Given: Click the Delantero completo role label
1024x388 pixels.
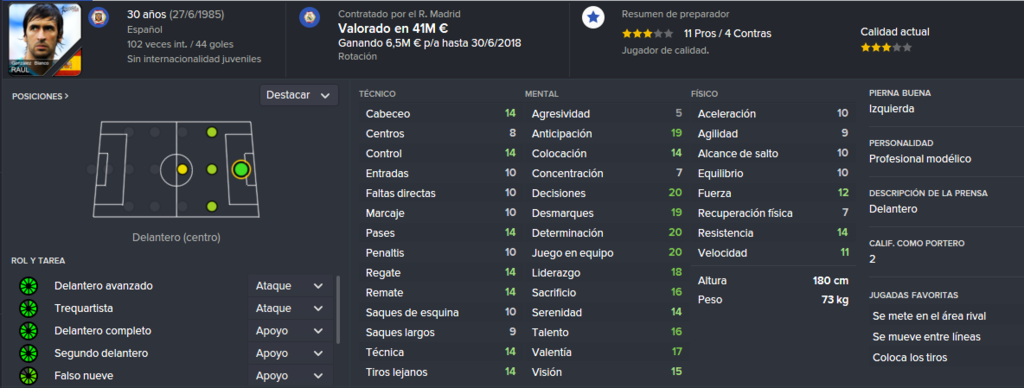Looking at the screenshot, I should click(x=103, y=331).
